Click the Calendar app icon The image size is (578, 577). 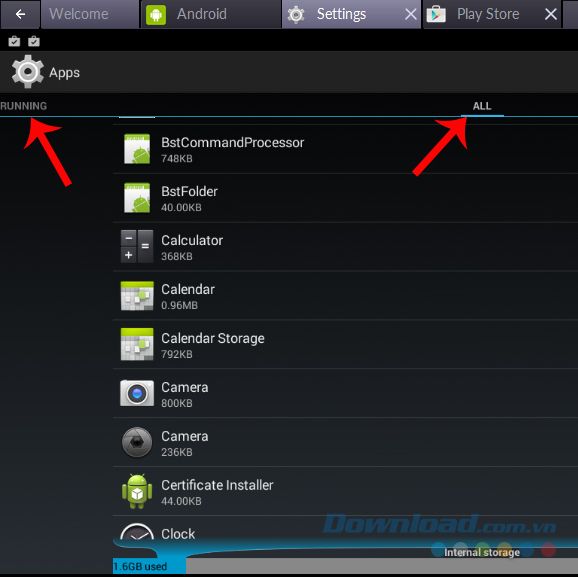137,295
